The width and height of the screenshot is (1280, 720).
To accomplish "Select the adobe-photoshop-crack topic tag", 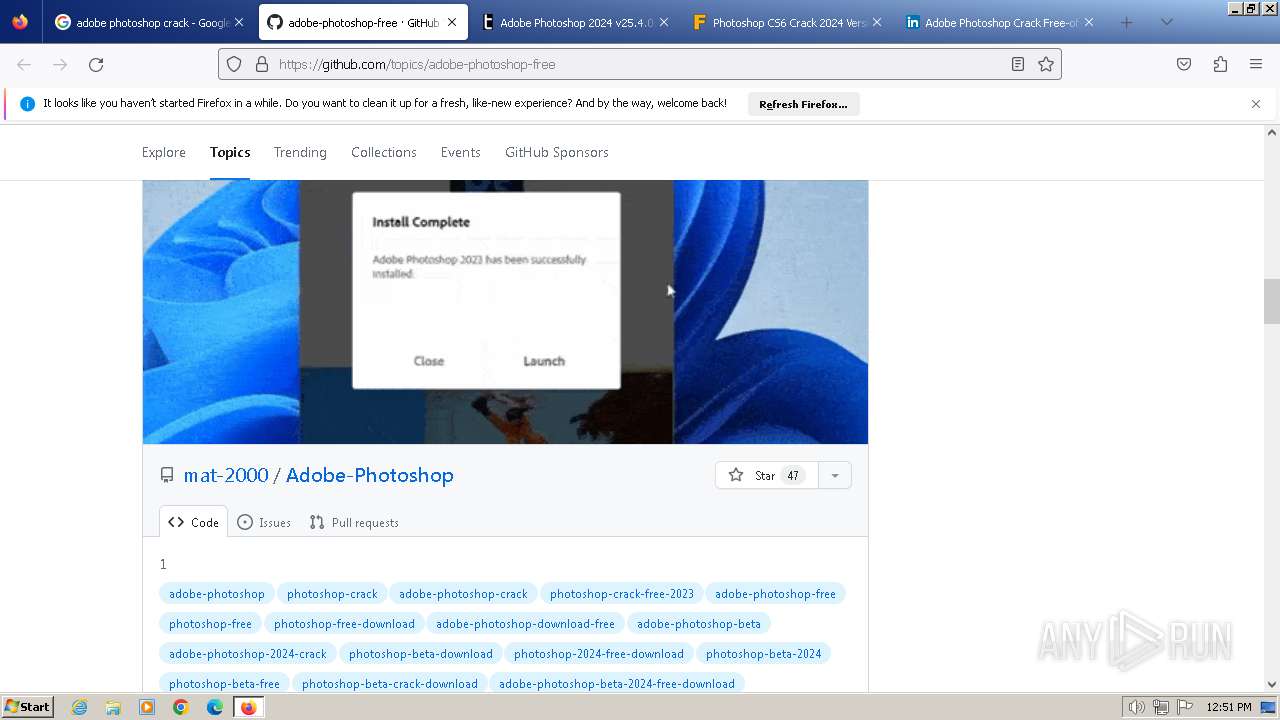I will (463, 594).
